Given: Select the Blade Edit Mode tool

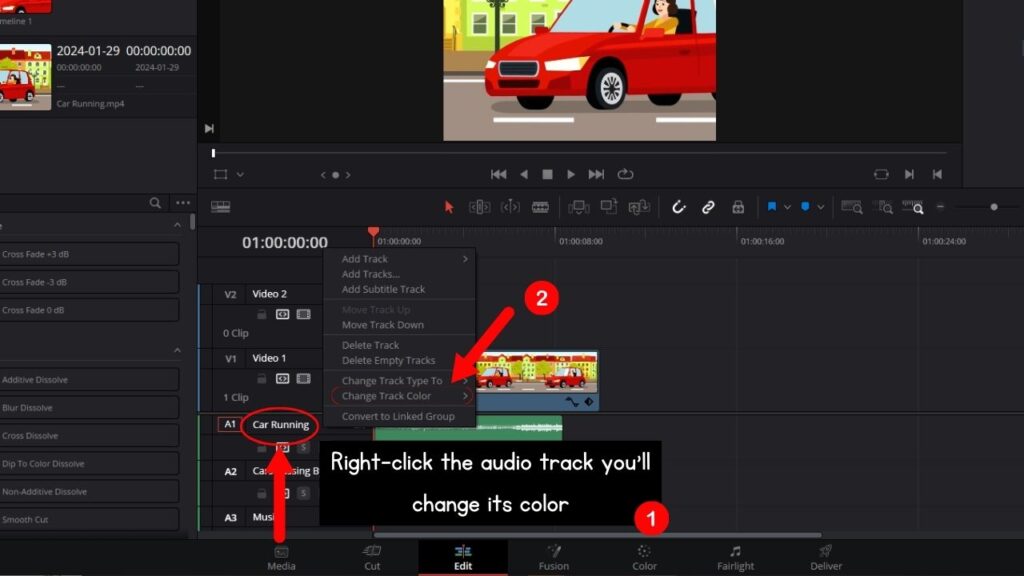Looking at the screenshot, I should pos(540,207).
